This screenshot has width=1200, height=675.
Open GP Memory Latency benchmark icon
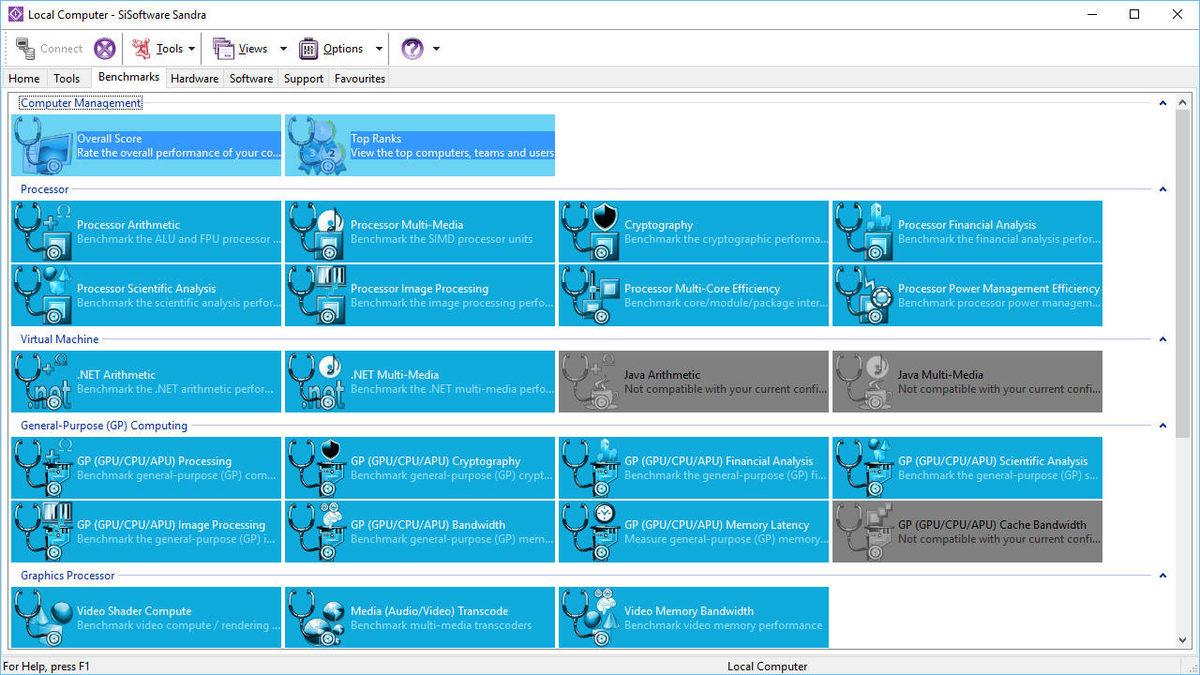(x=590, y=532)
